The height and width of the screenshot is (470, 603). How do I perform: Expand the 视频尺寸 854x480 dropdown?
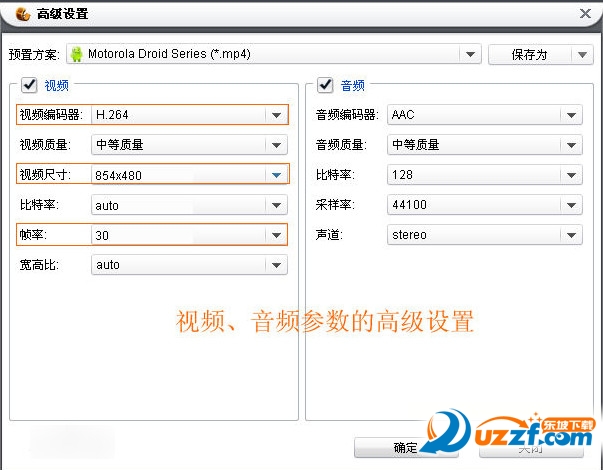tap(276, 175)
